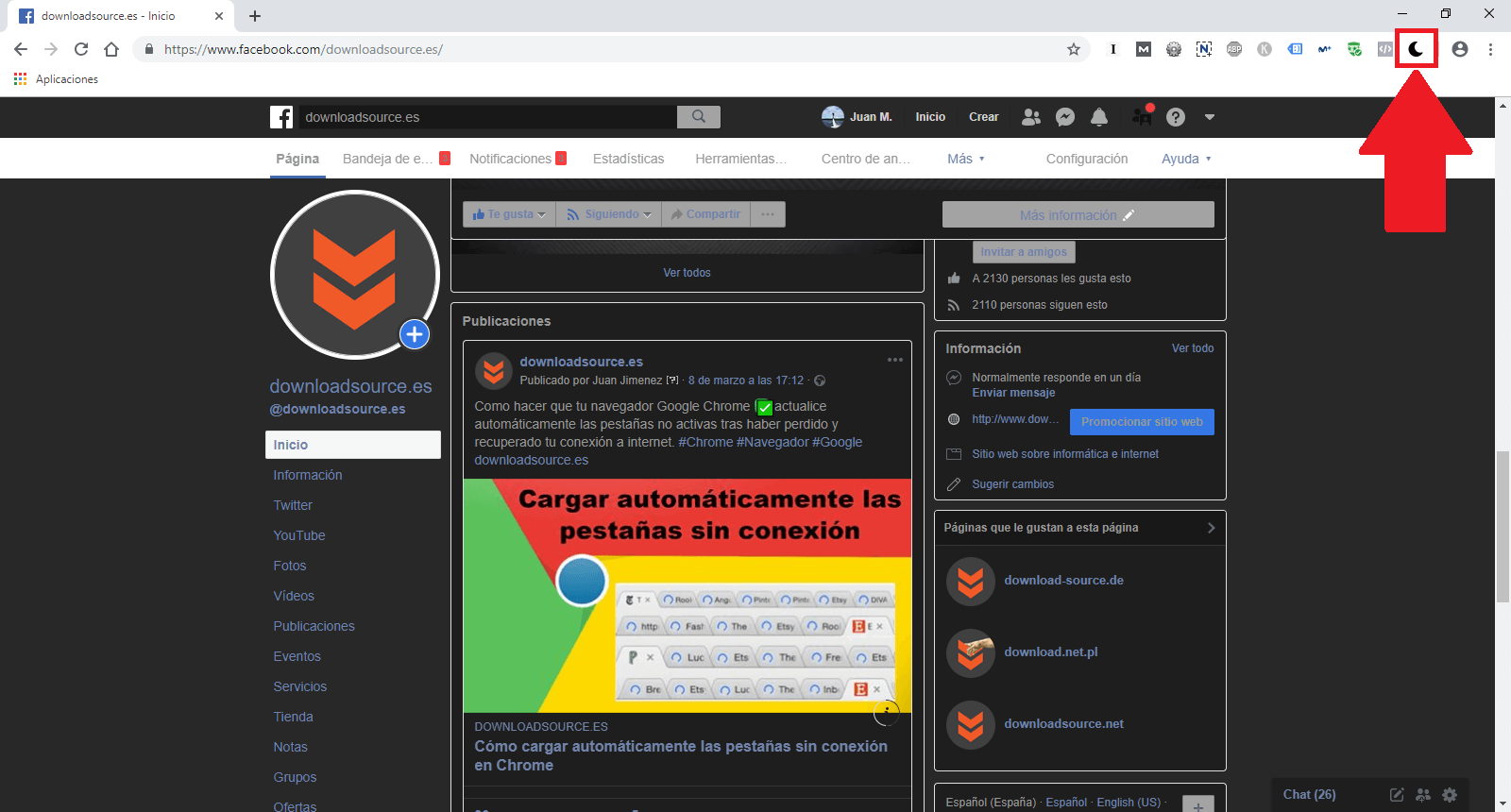Click the Ver todos link

687,273
